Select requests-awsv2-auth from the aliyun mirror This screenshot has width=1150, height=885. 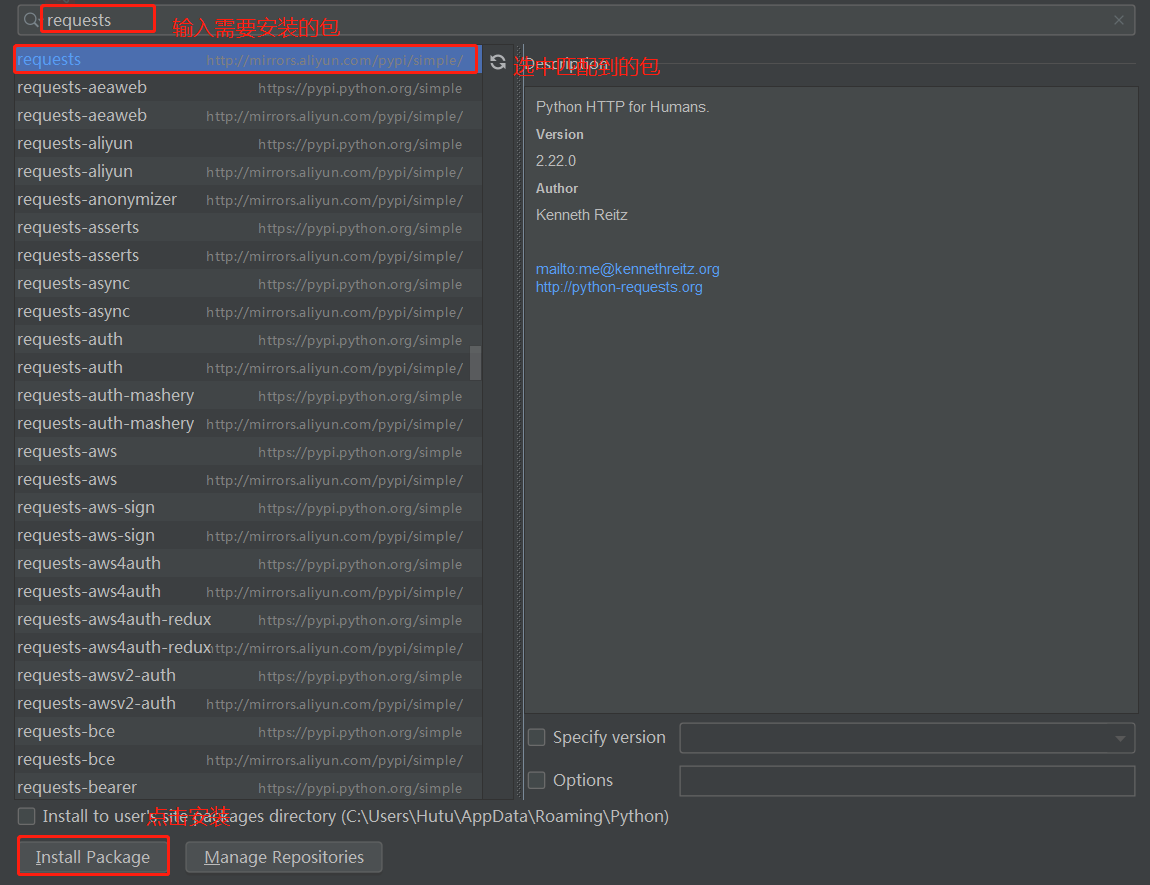(x=248, y=704)
